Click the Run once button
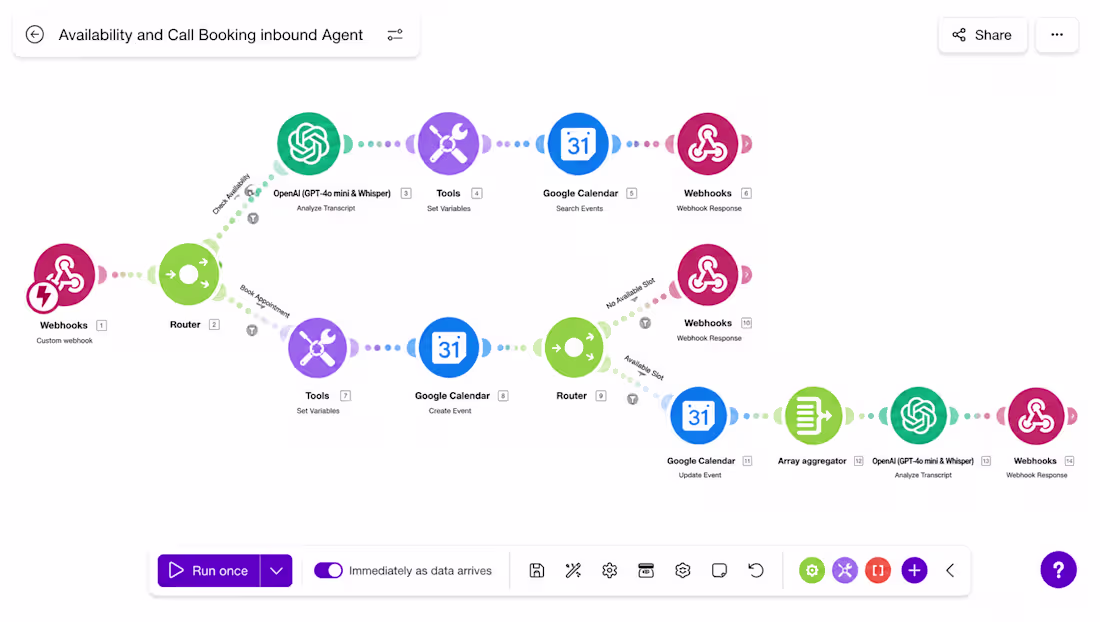 (x=209, y=571)
